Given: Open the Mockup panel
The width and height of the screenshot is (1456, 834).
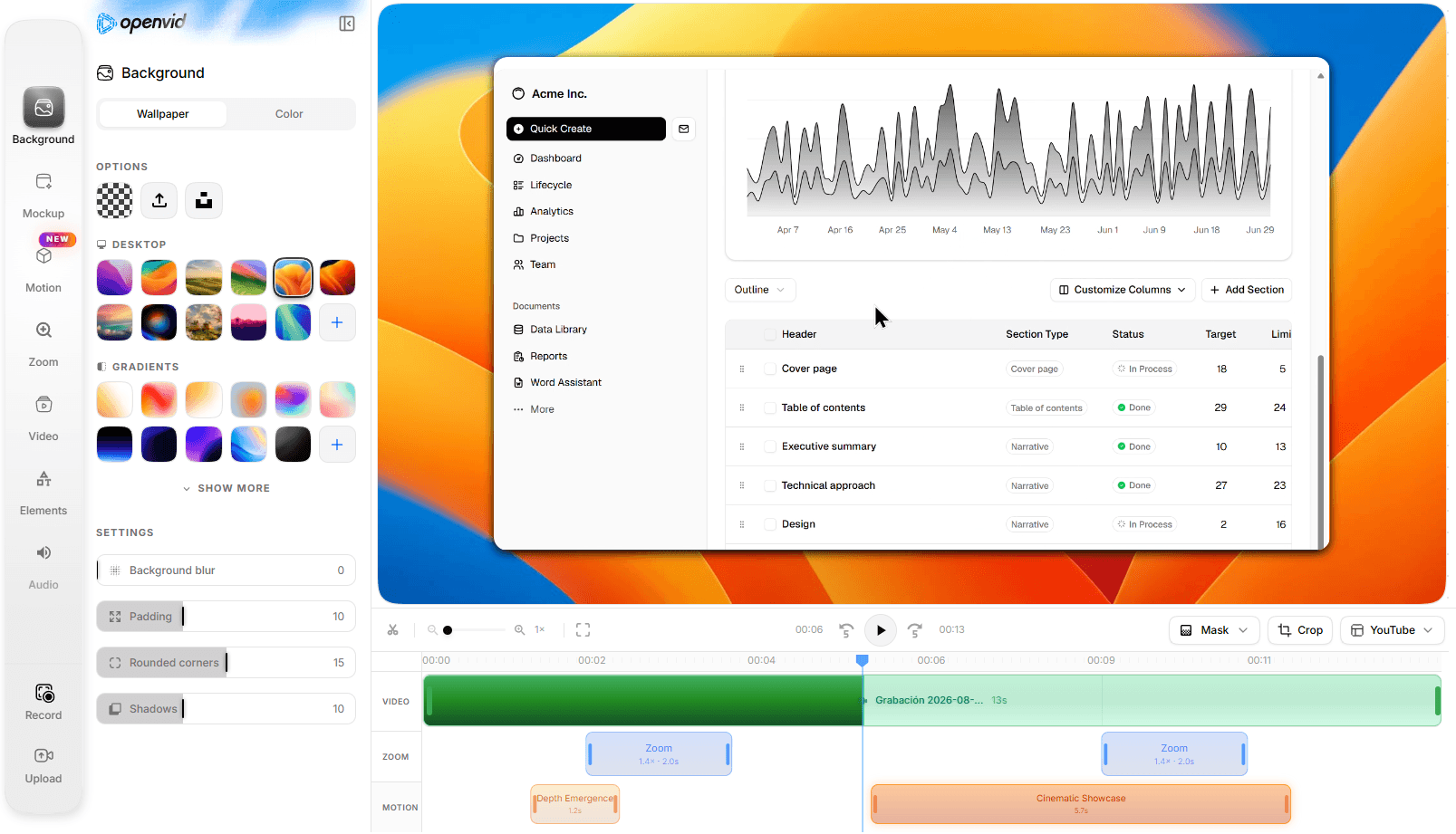Looking at the screenshot, I should (43, 195).
